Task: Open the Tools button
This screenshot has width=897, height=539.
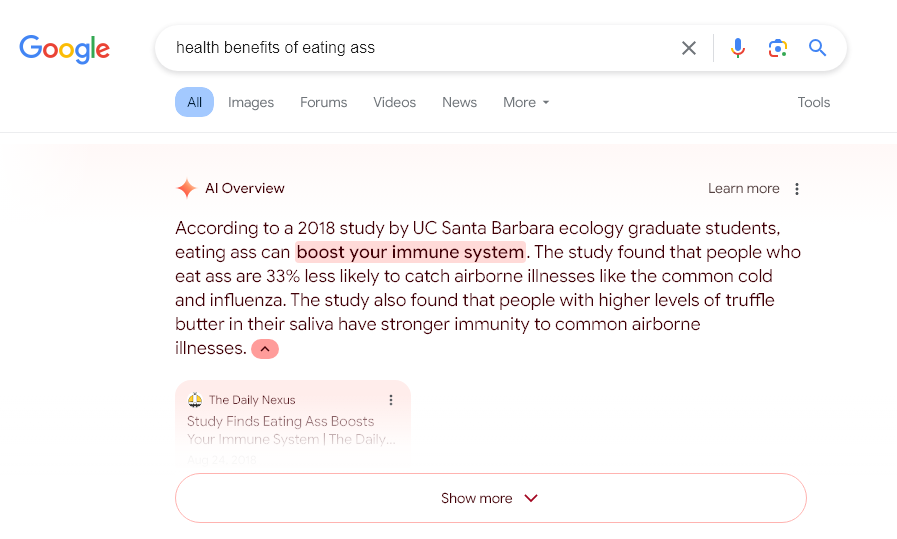Action: pos(813,102)
